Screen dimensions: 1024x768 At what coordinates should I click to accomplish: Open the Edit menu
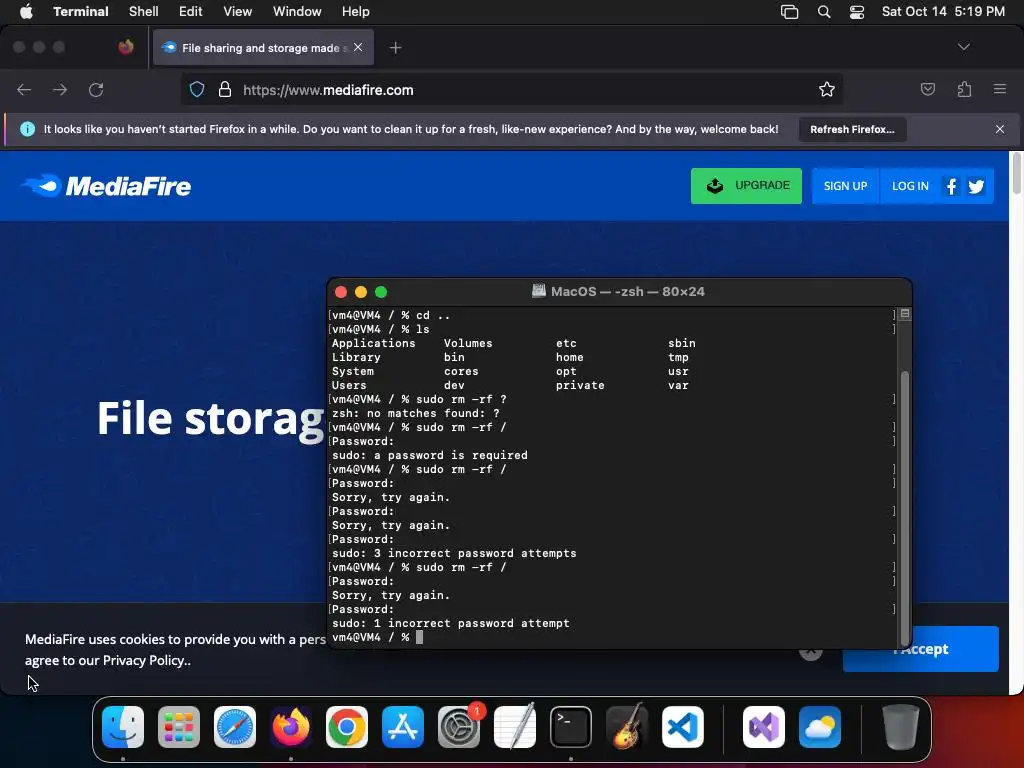click(191, 11)
